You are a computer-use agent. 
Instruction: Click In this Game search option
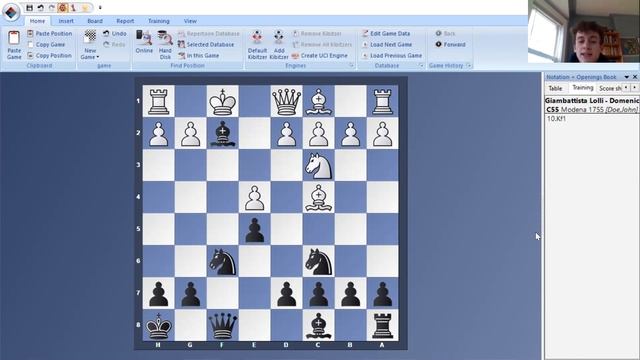pos(199,56)
